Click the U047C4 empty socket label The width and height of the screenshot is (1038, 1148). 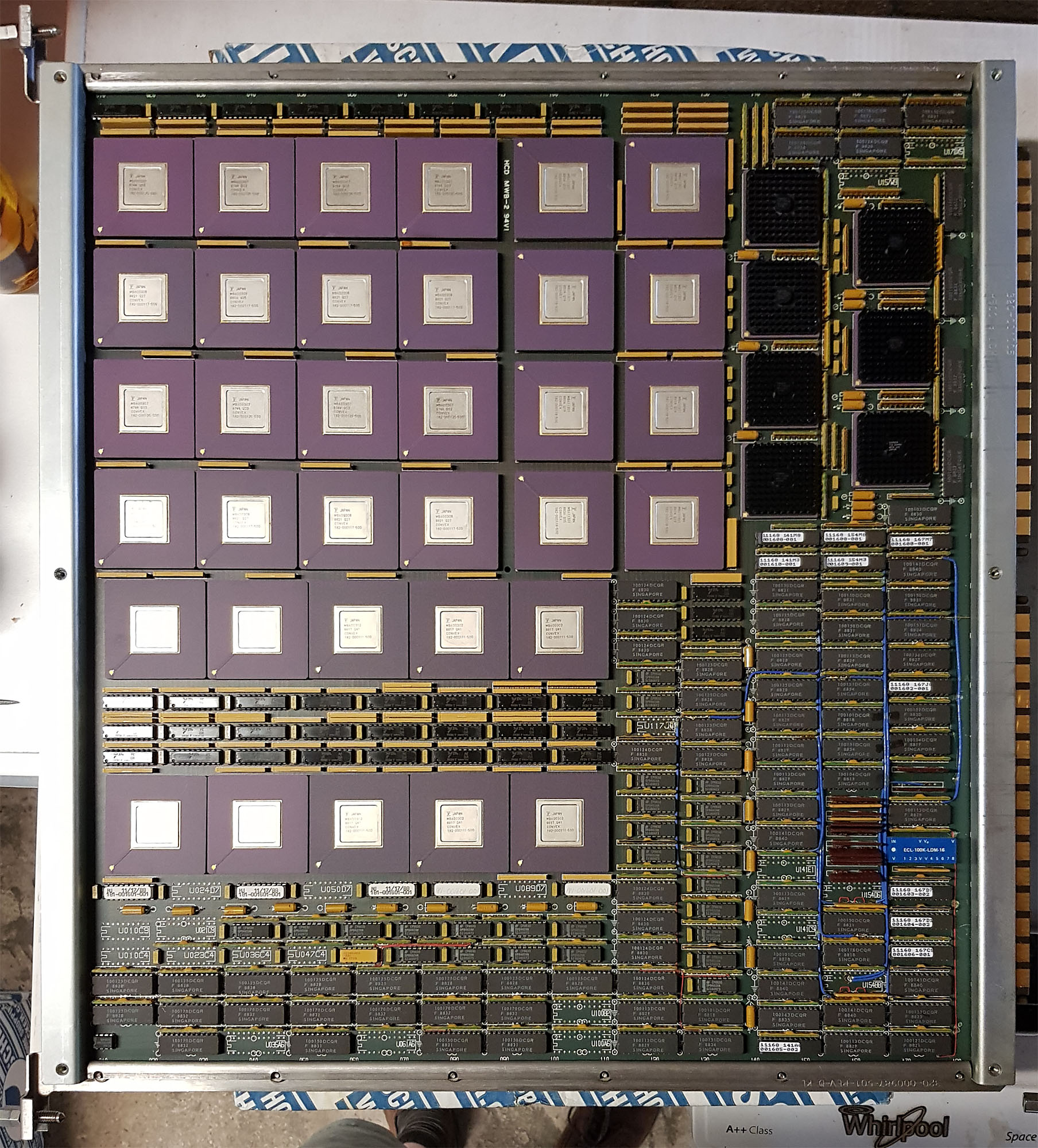point(308,954)
